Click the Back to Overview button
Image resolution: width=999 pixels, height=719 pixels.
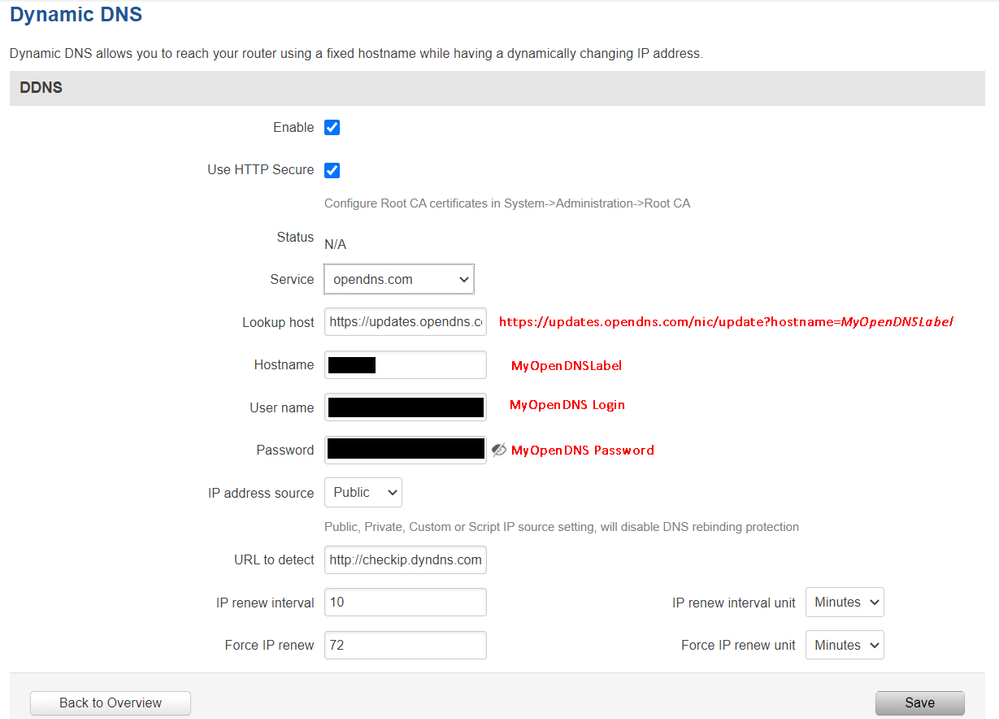tap(110, 703)
